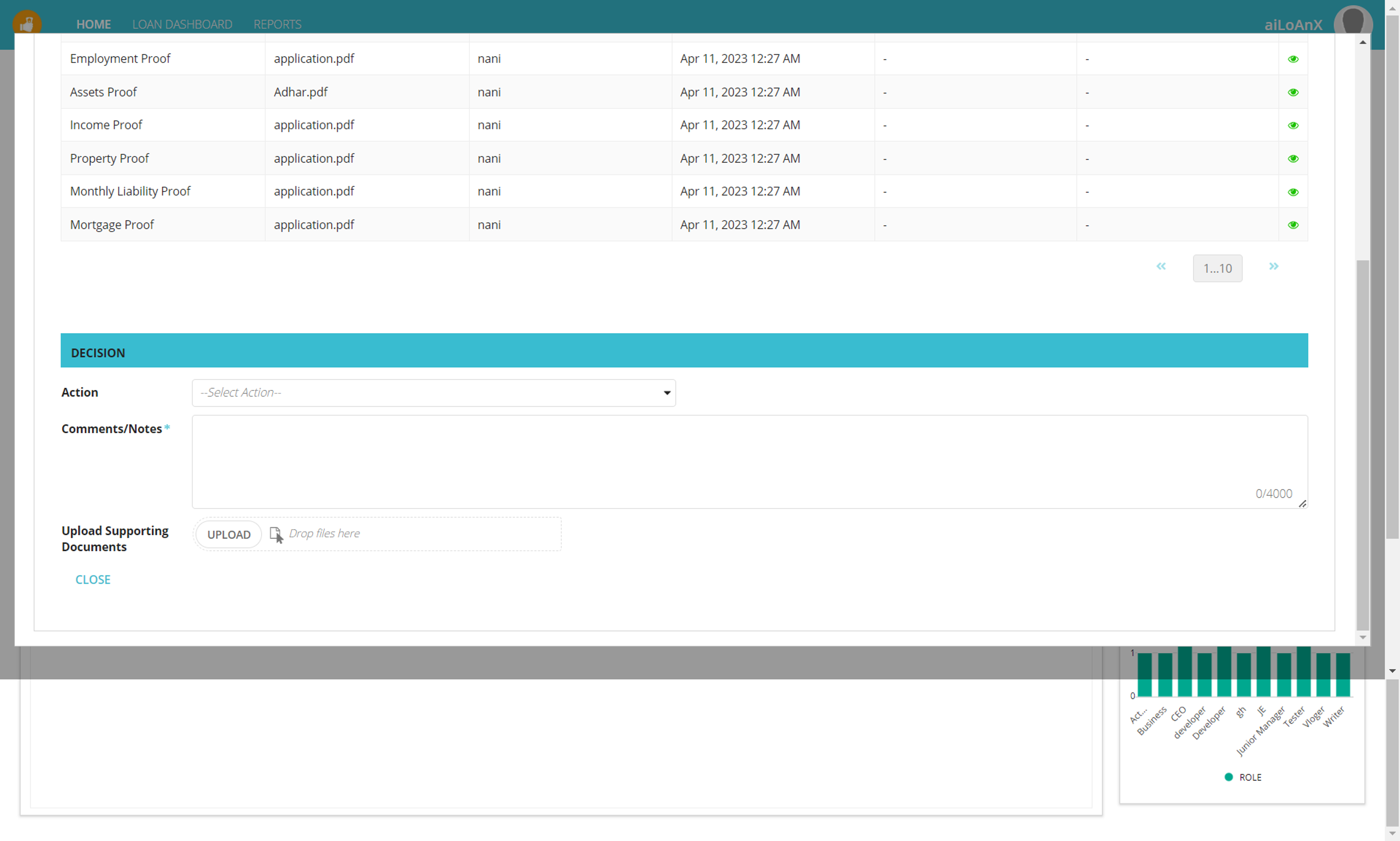1400x841 pixels.
Task: Go to next page of documents
Action: coord(1273,266)
